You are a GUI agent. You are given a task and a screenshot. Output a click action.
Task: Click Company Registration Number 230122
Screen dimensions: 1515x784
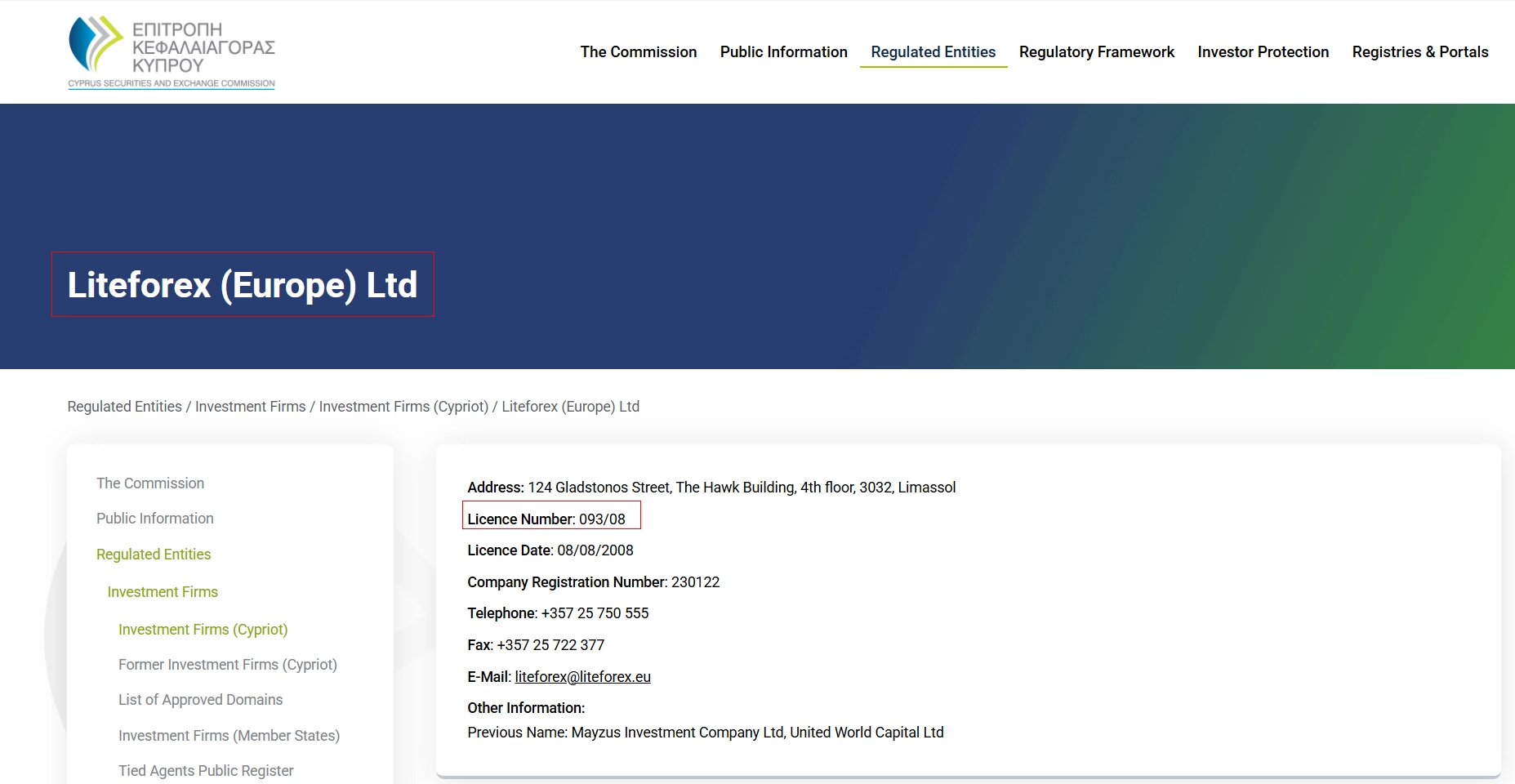[x=594, y=582]
